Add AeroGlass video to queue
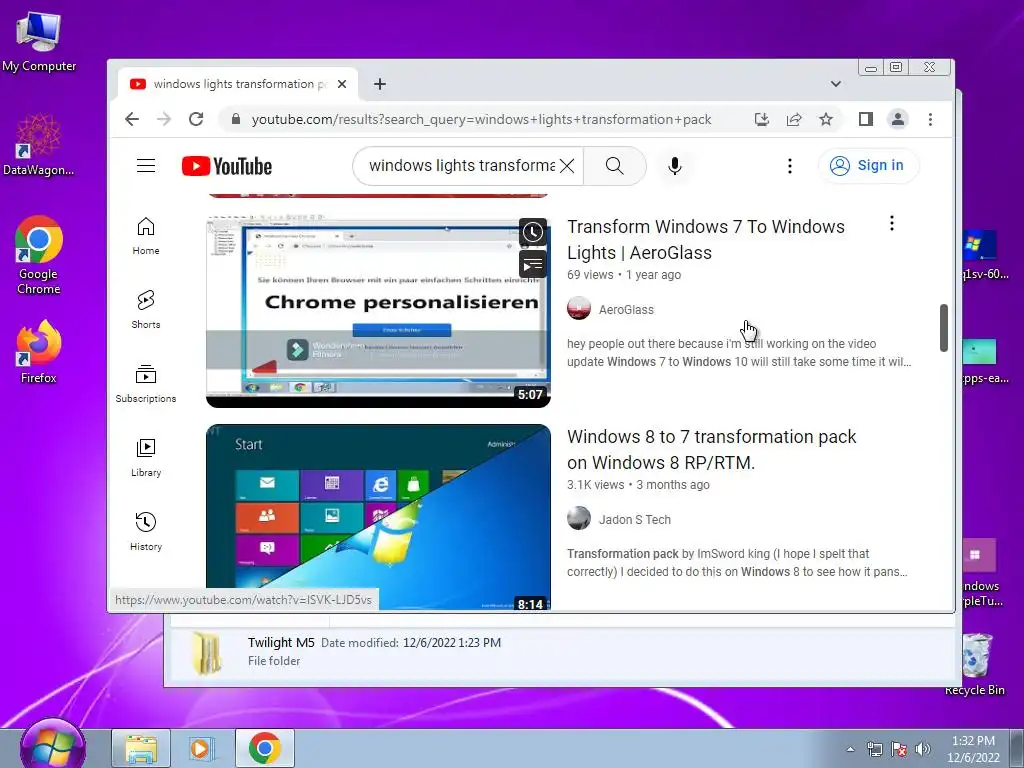The width and height of the screenshot is (1024, 768). [x=533, y=264]
